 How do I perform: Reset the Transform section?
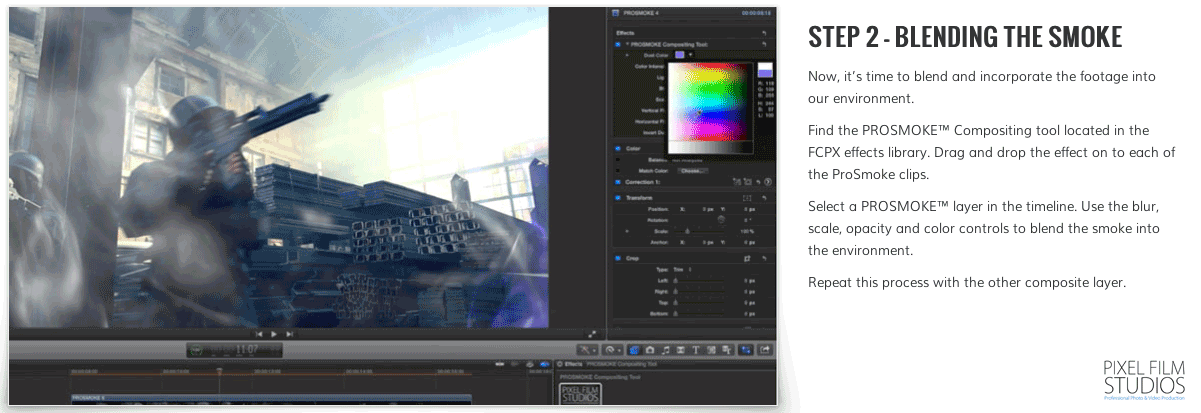pos(764,197)
